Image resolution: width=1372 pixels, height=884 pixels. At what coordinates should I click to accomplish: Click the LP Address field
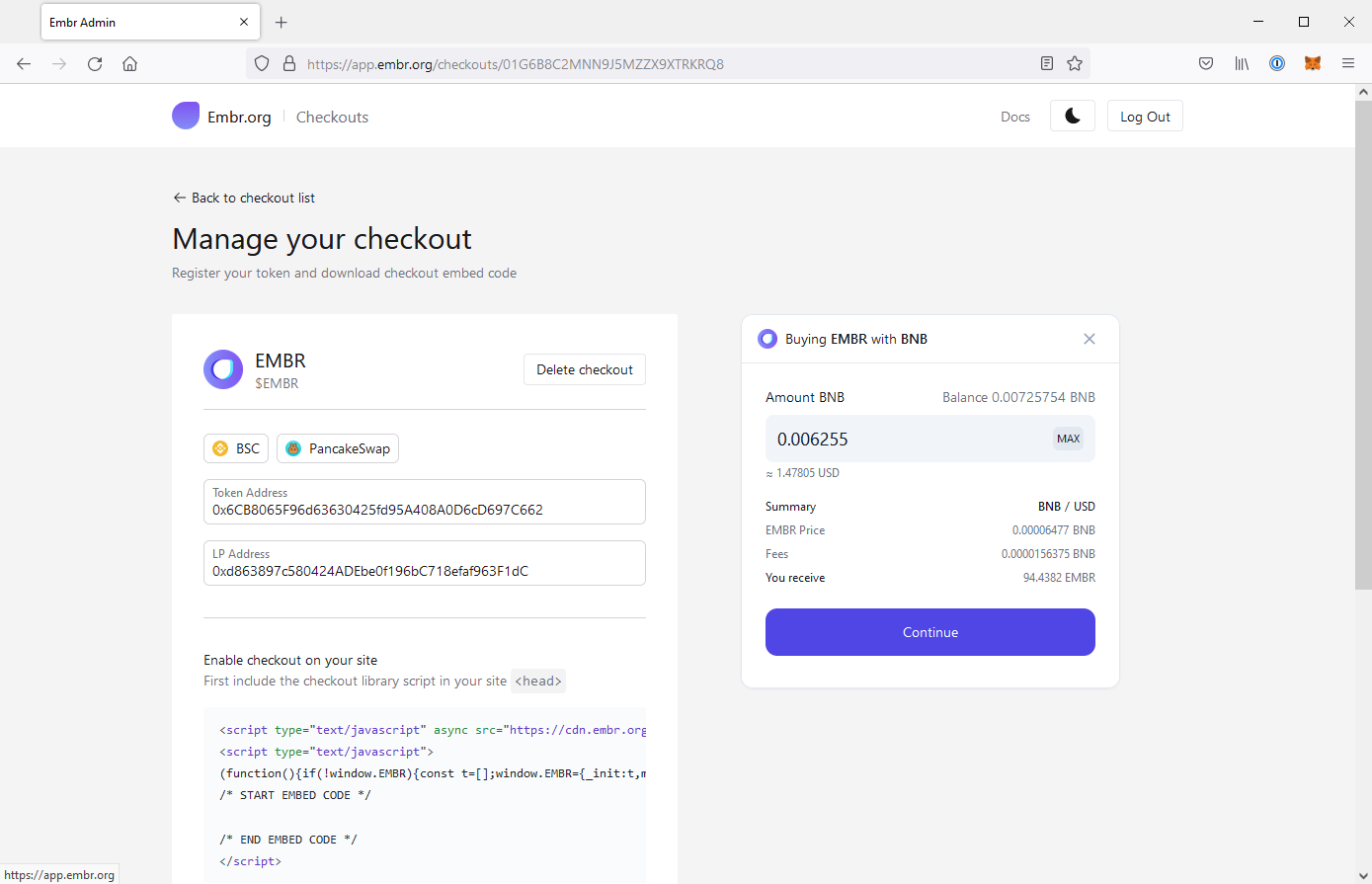coord(425,563)
